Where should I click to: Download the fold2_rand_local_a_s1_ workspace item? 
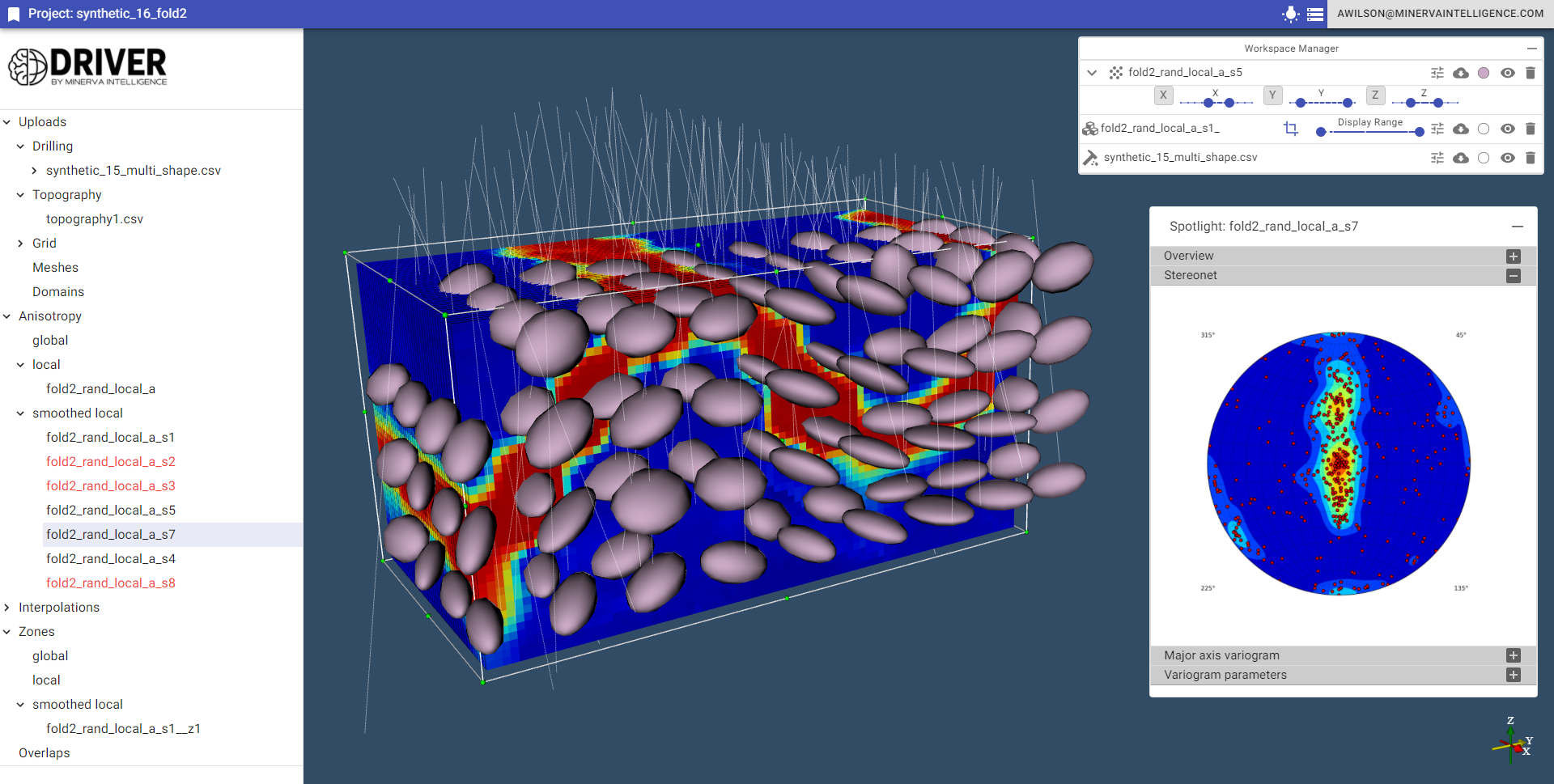(1461, 129)
